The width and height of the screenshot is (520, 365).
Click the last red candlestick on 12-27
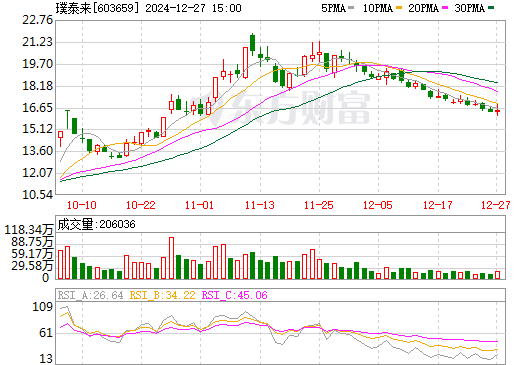pos(497,110)
